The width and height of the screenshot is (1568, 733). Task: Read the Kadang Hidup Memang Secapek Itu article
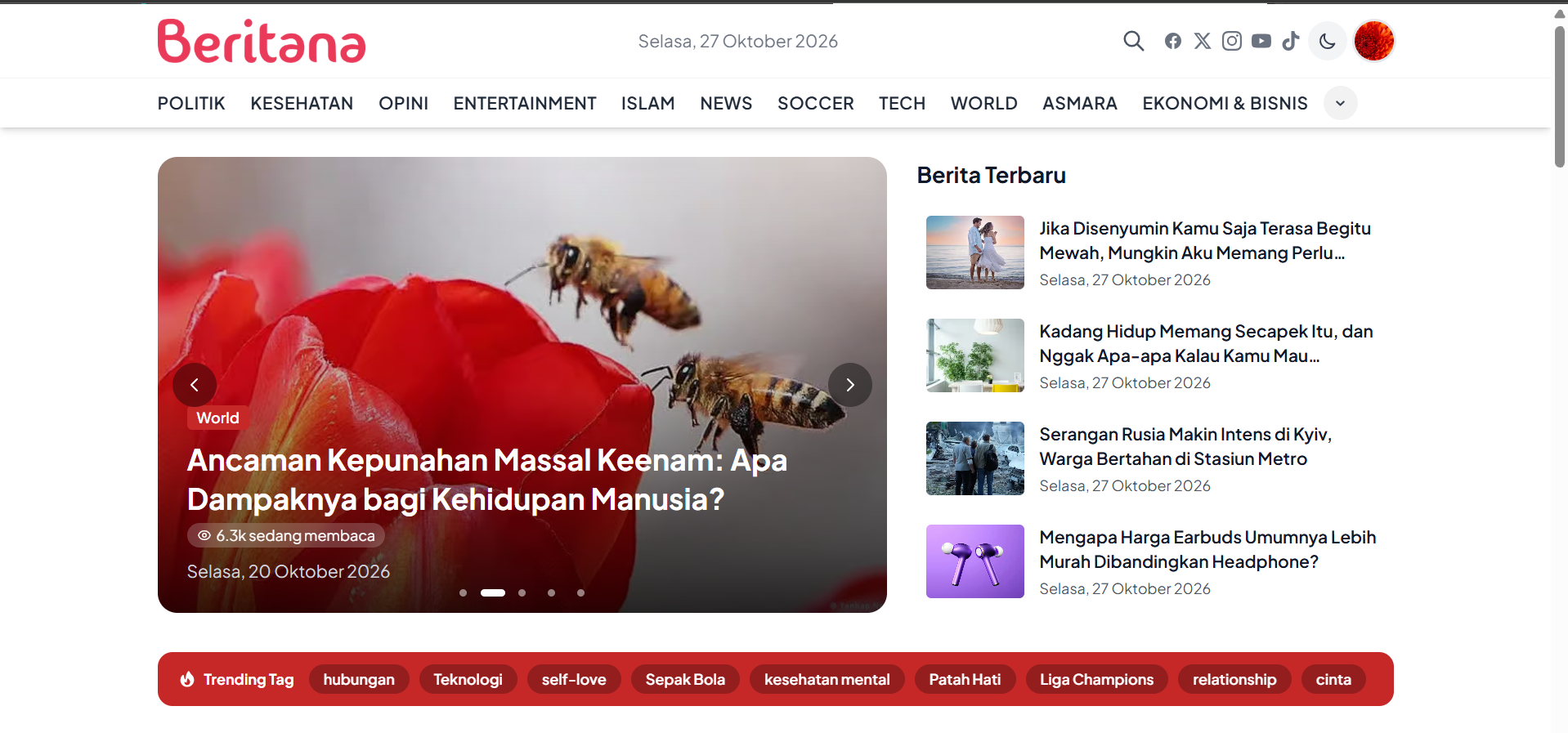click(x=1206, y=344)
